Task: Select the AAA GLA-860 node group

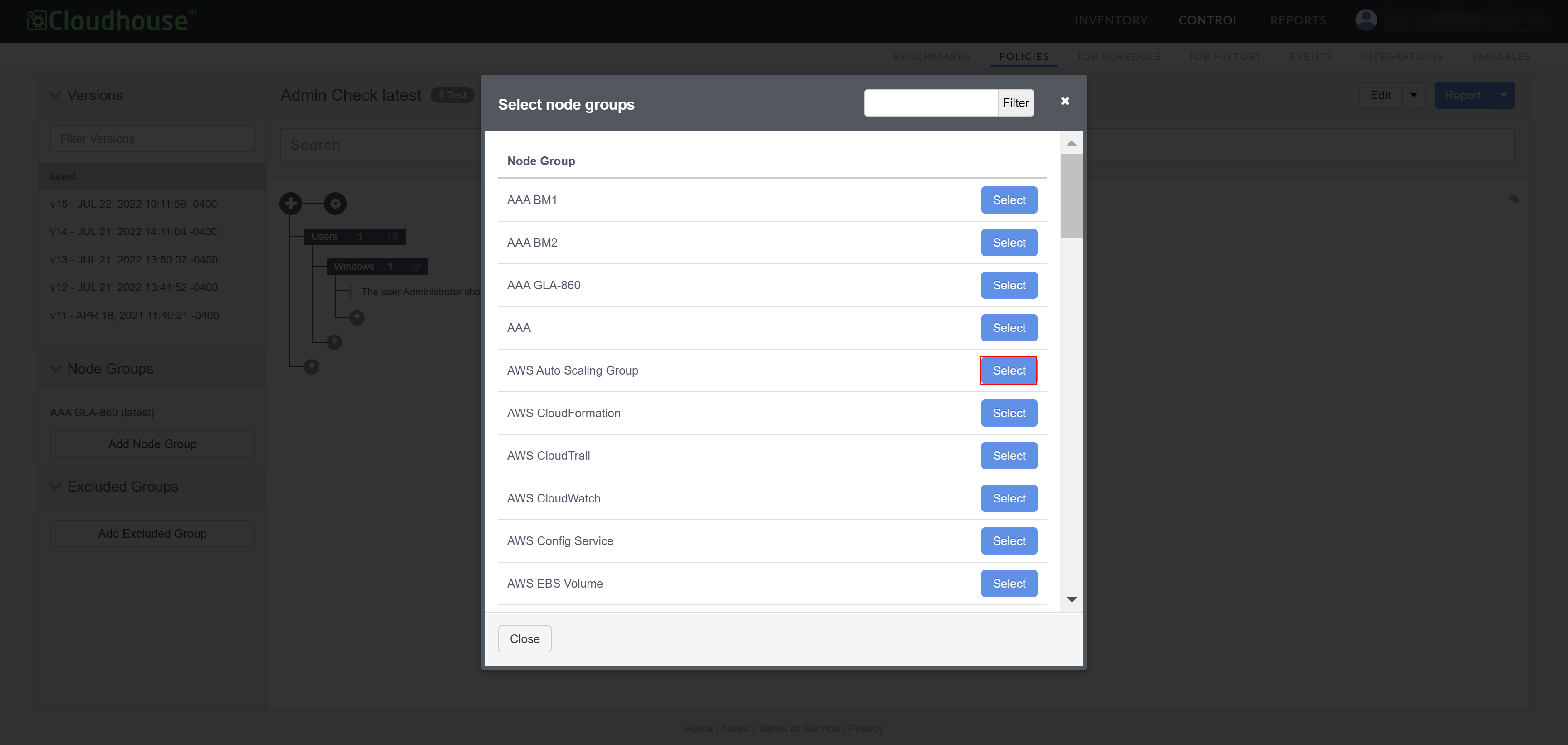Action: [x=1009, y=285]
